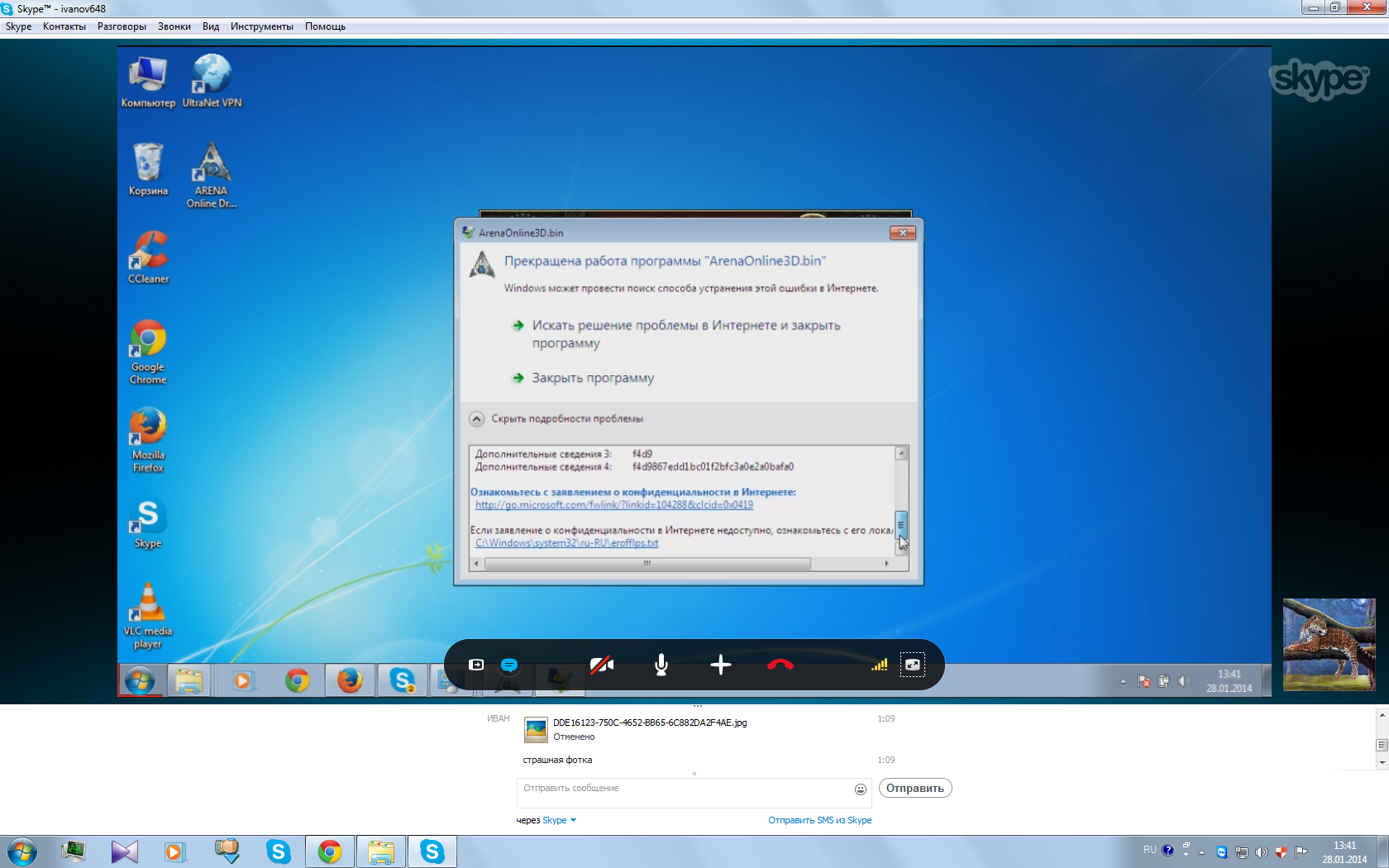Image resolution: width=1389 pixels, height=868 pixels.
Task: Turn on the video camera in call
Action: click(602, 665)
